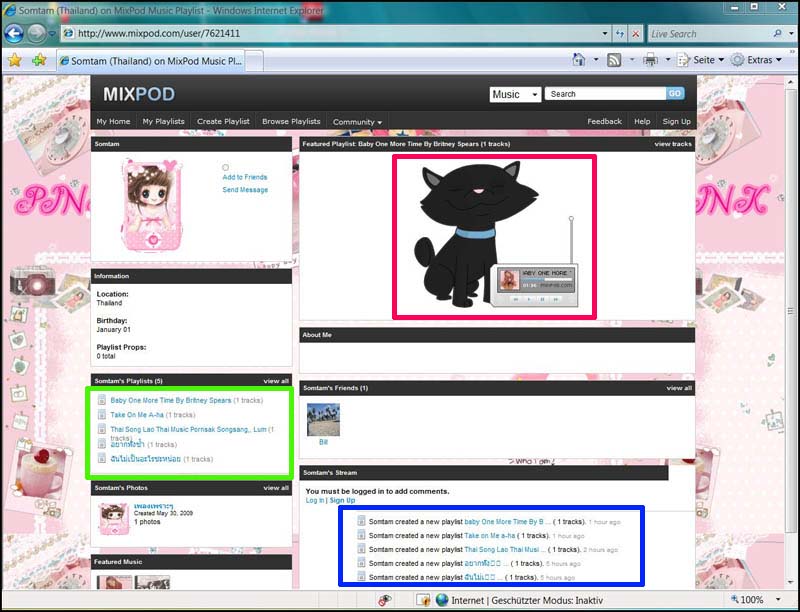Click the security certificate status icon
This screenshot has height=612, width=800.
(422, 600)
